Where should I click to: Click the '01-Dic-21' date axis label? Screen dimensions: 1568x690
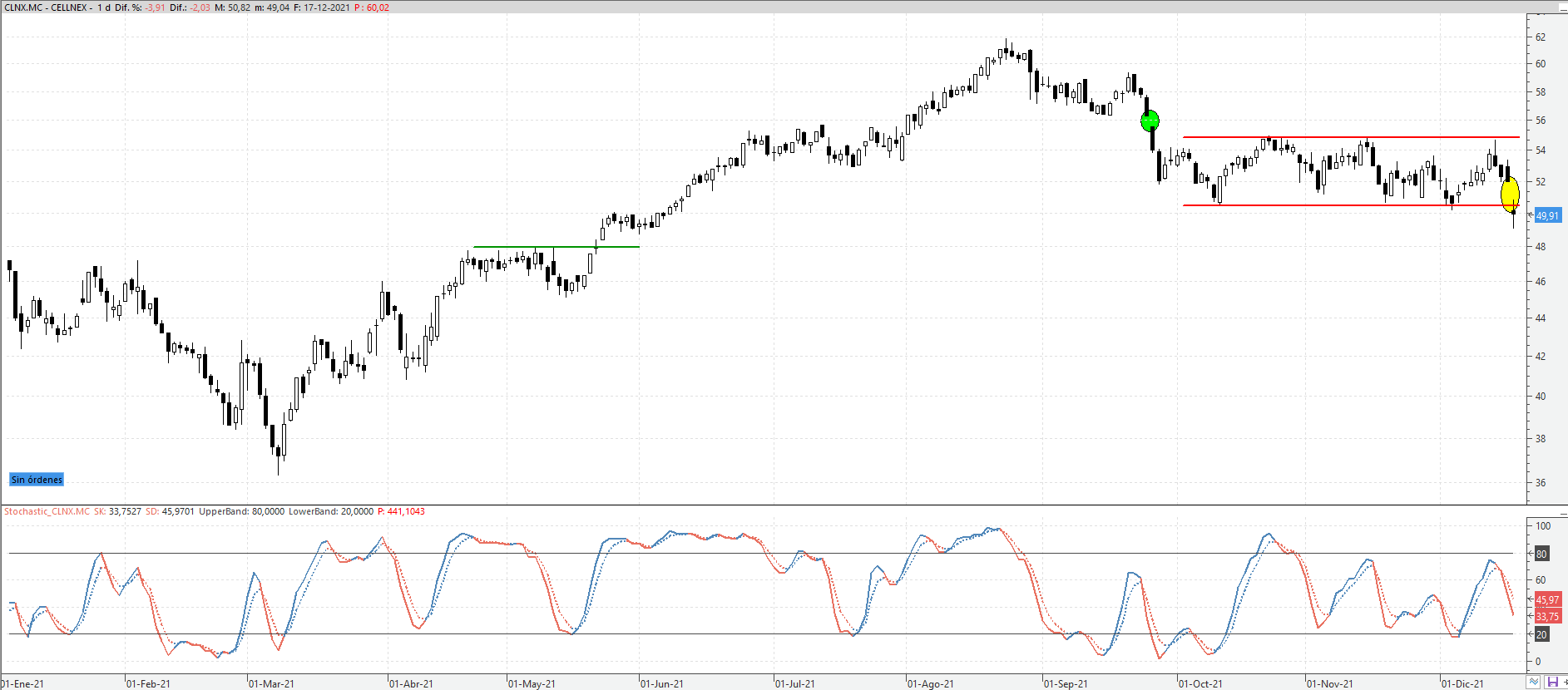pos(1462,684)
